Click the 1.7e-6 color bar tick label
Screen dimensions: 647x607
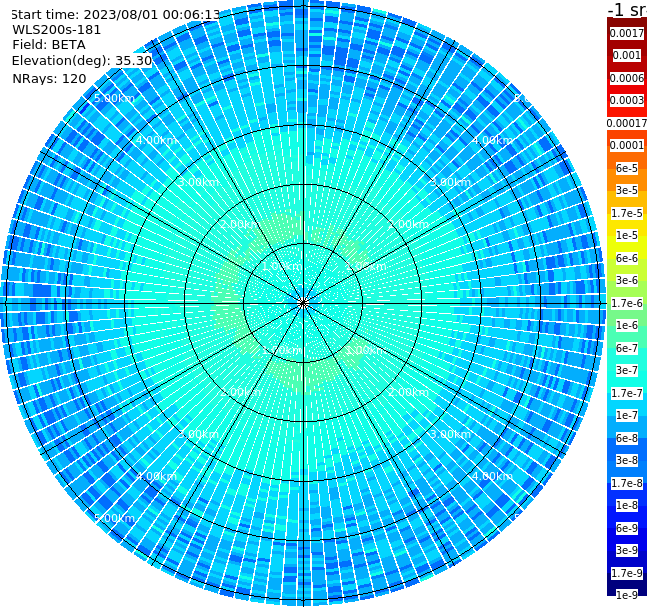627,303
